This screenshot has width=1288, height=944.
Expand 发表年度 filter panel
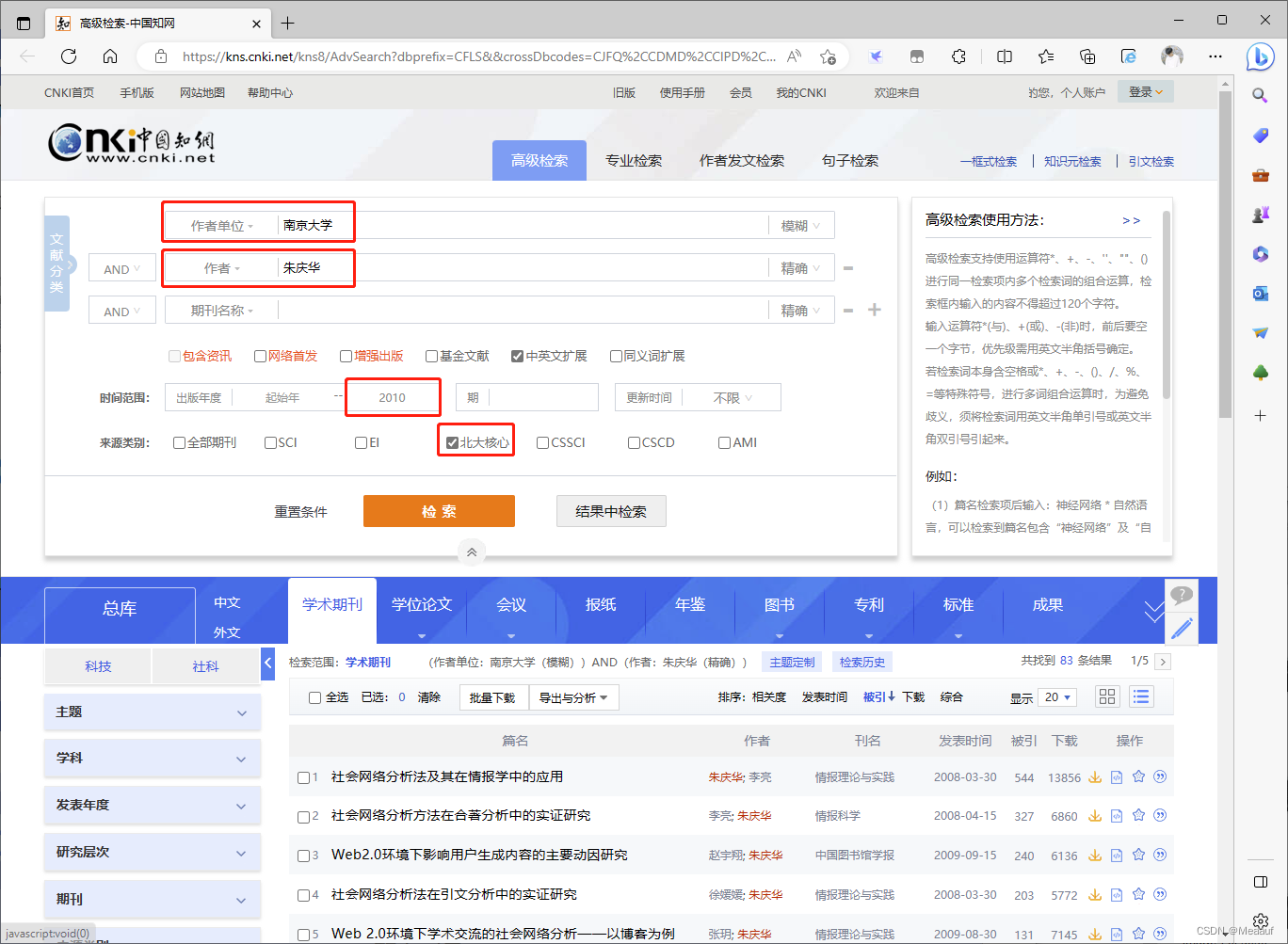point(153,806)
